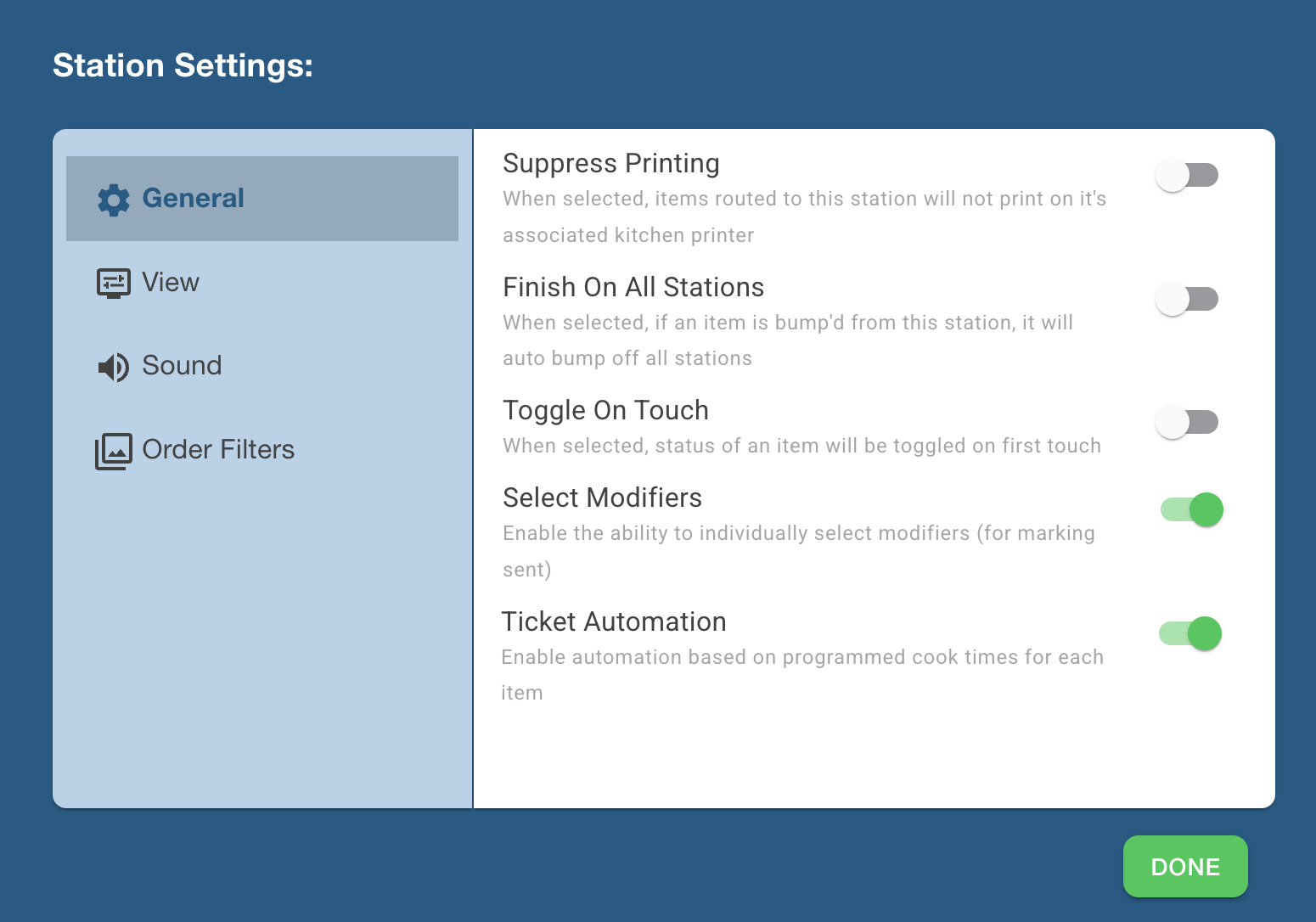Screen dimensions: 1316x922
Task: Open the Sound settings label
Action: (182, 365)
